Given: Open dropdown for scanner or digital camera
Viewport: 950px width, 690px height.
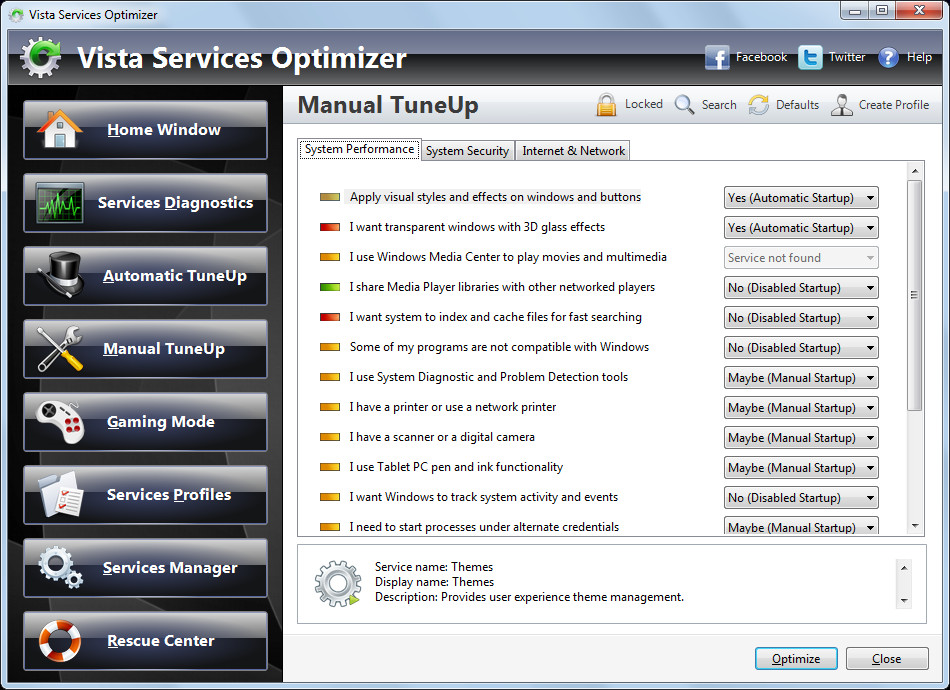Looking at the screenshot, I should click(x=801, y=437).
